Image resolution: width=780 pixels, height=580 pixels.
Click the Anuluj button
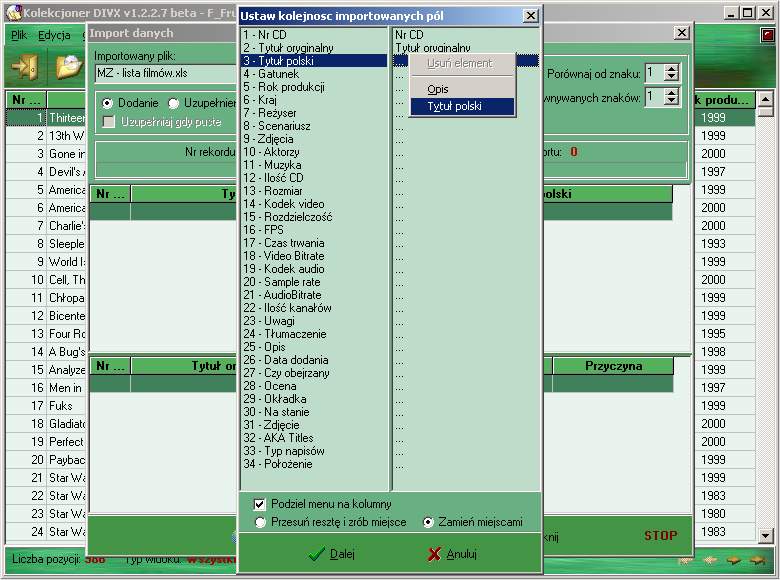(x=451, y=554)
